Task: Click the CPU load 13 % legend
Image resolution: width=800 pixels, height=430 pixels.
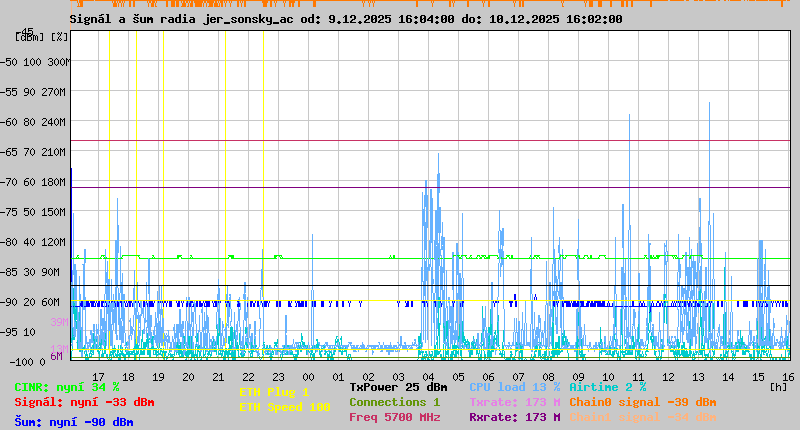Action: [x=514, y=386]
